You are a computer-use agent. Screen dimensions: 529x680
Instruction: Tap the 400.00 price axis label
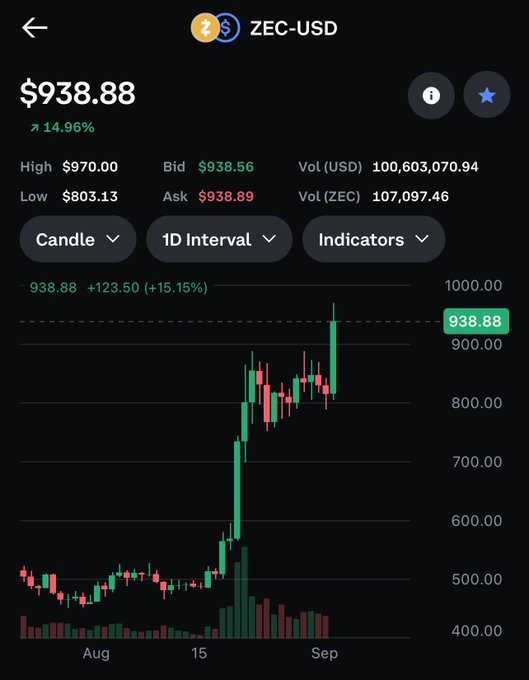click(477, 631)
